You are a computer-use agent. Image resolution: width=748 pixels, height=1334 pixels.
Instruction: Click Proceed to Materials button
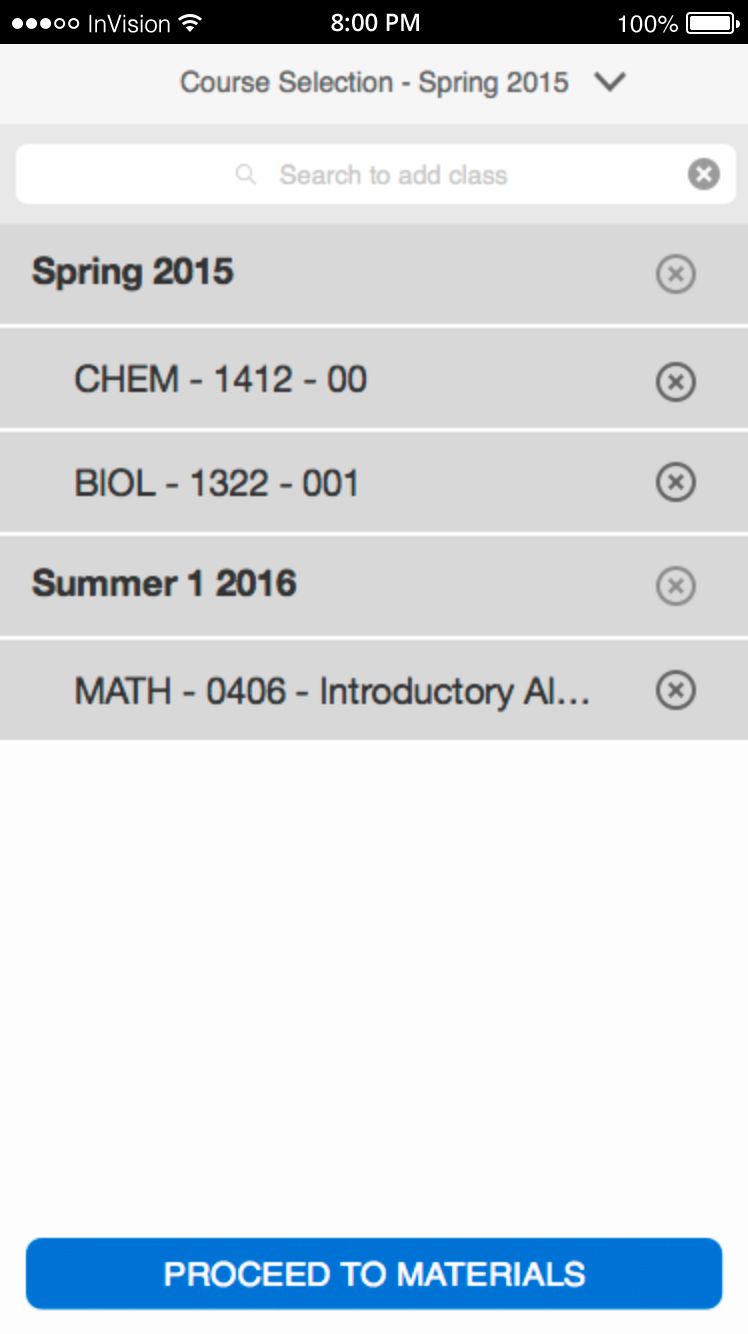pyautogui.click(x=374, y=1273)
